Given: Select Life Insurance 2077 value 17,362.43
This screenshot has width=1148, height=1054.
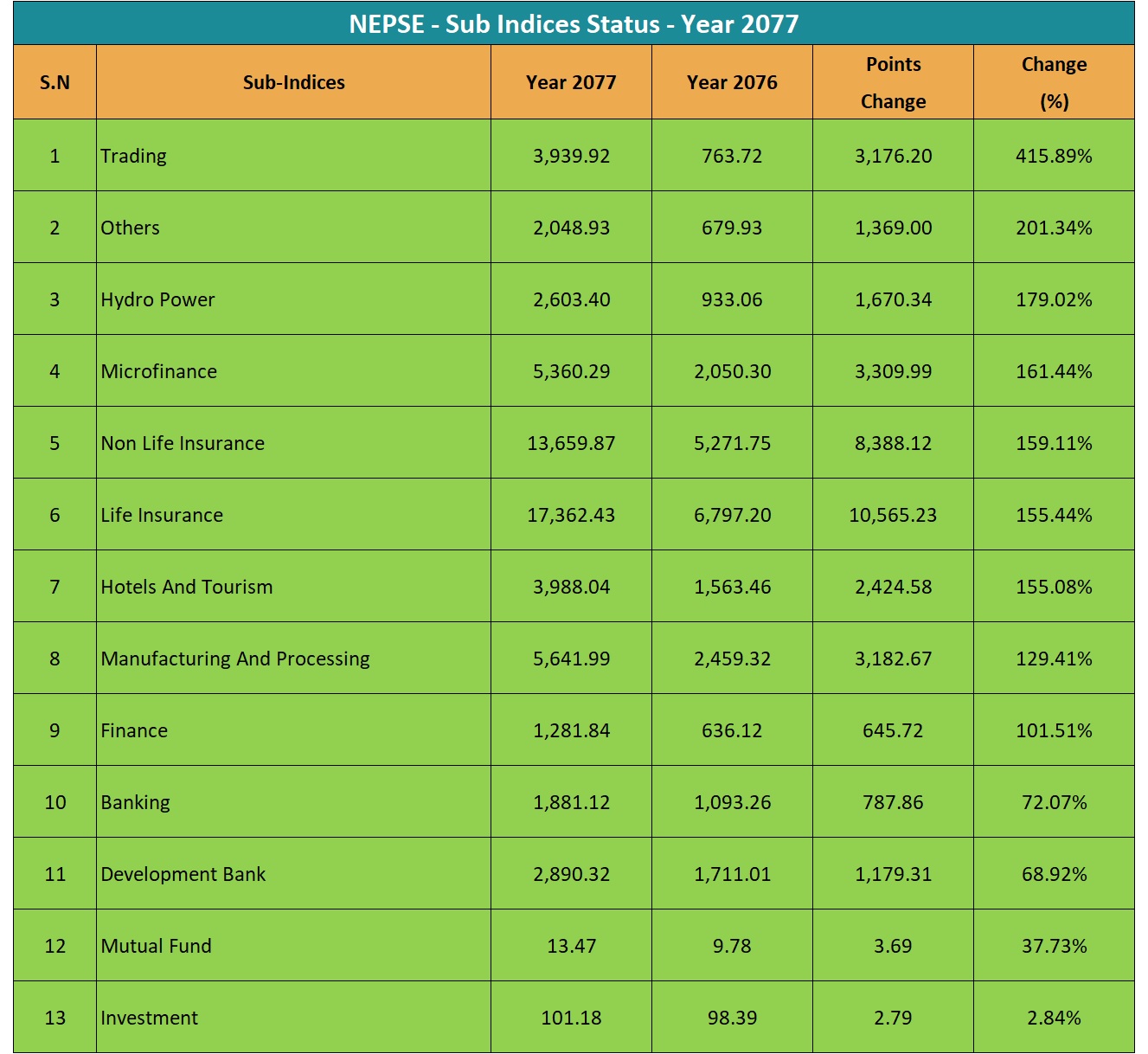Looking at the screenshot, I should point(571,515).
